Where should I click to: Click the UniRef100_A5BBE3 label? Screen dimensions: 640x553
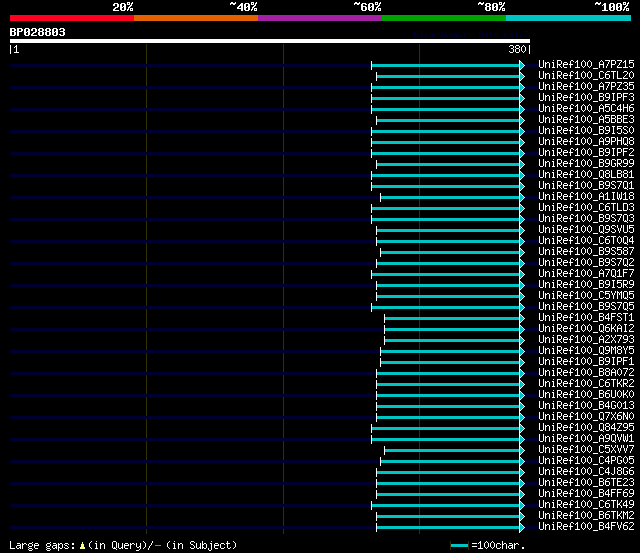coord(586,120)
